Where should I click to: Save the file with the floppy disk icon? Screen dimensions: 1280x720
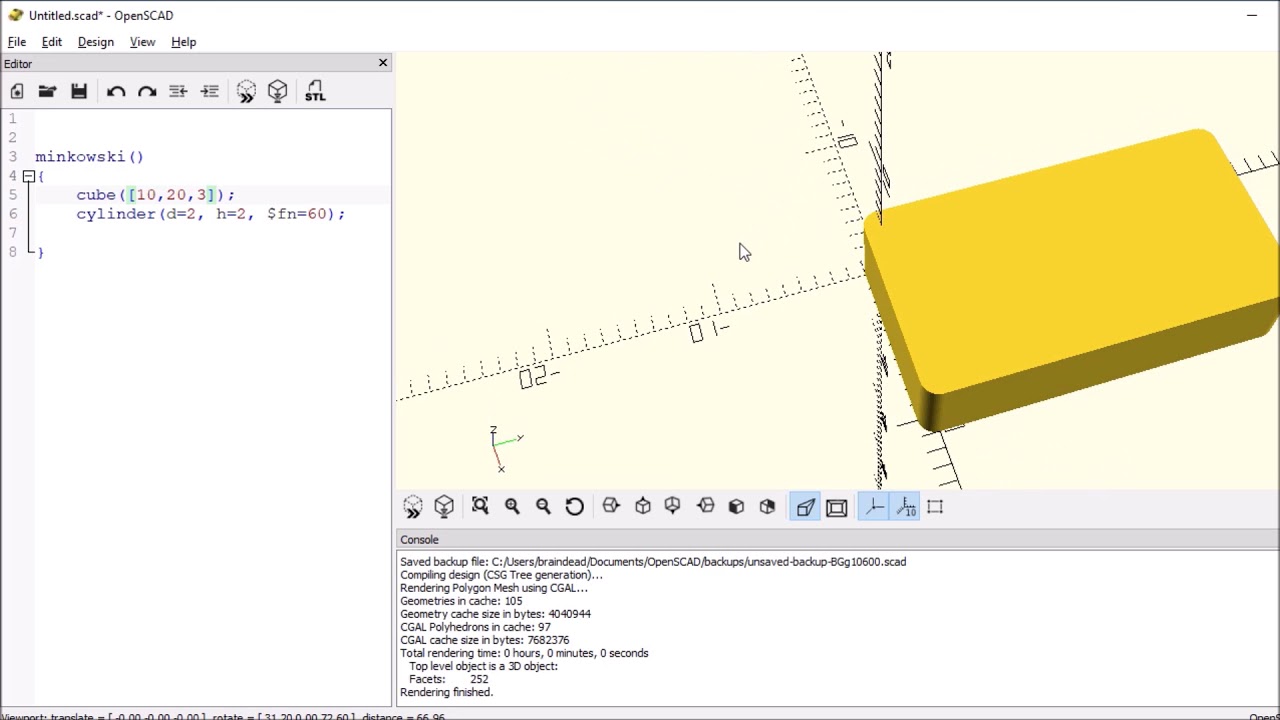[79, 92]
